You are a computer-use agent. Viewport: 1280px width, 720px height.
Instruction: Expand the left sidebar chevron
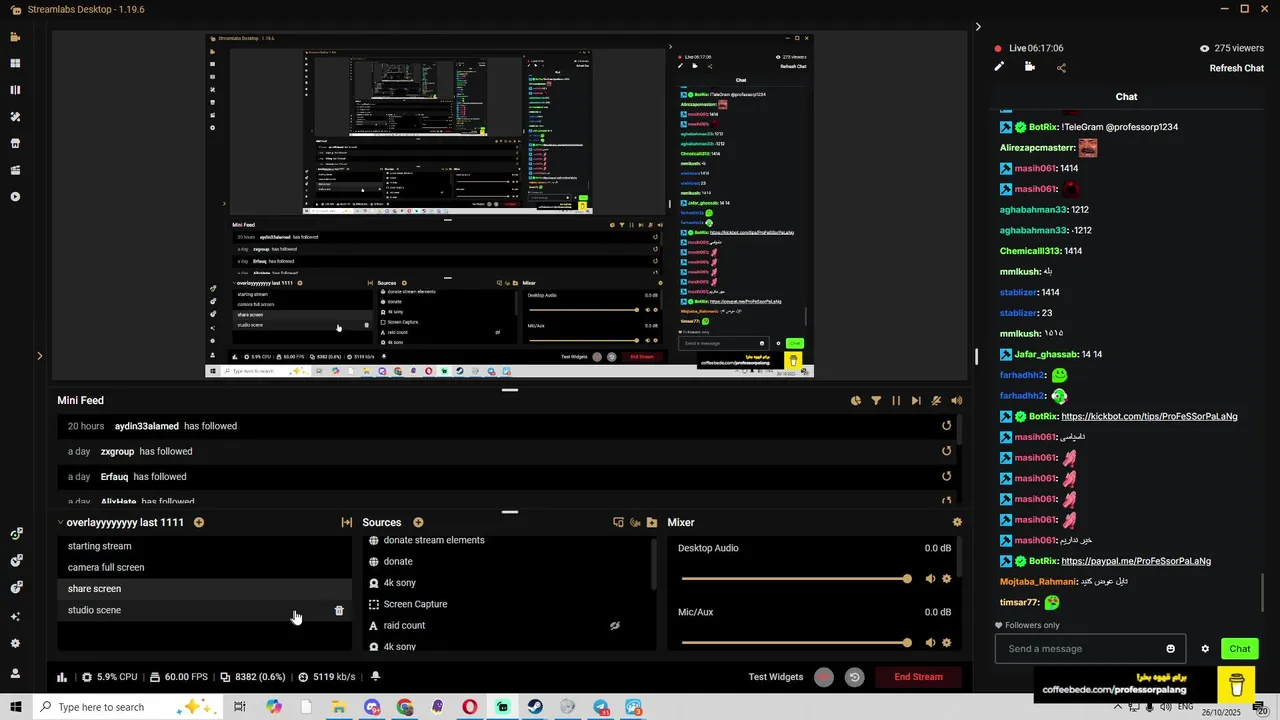click(39, 355)
